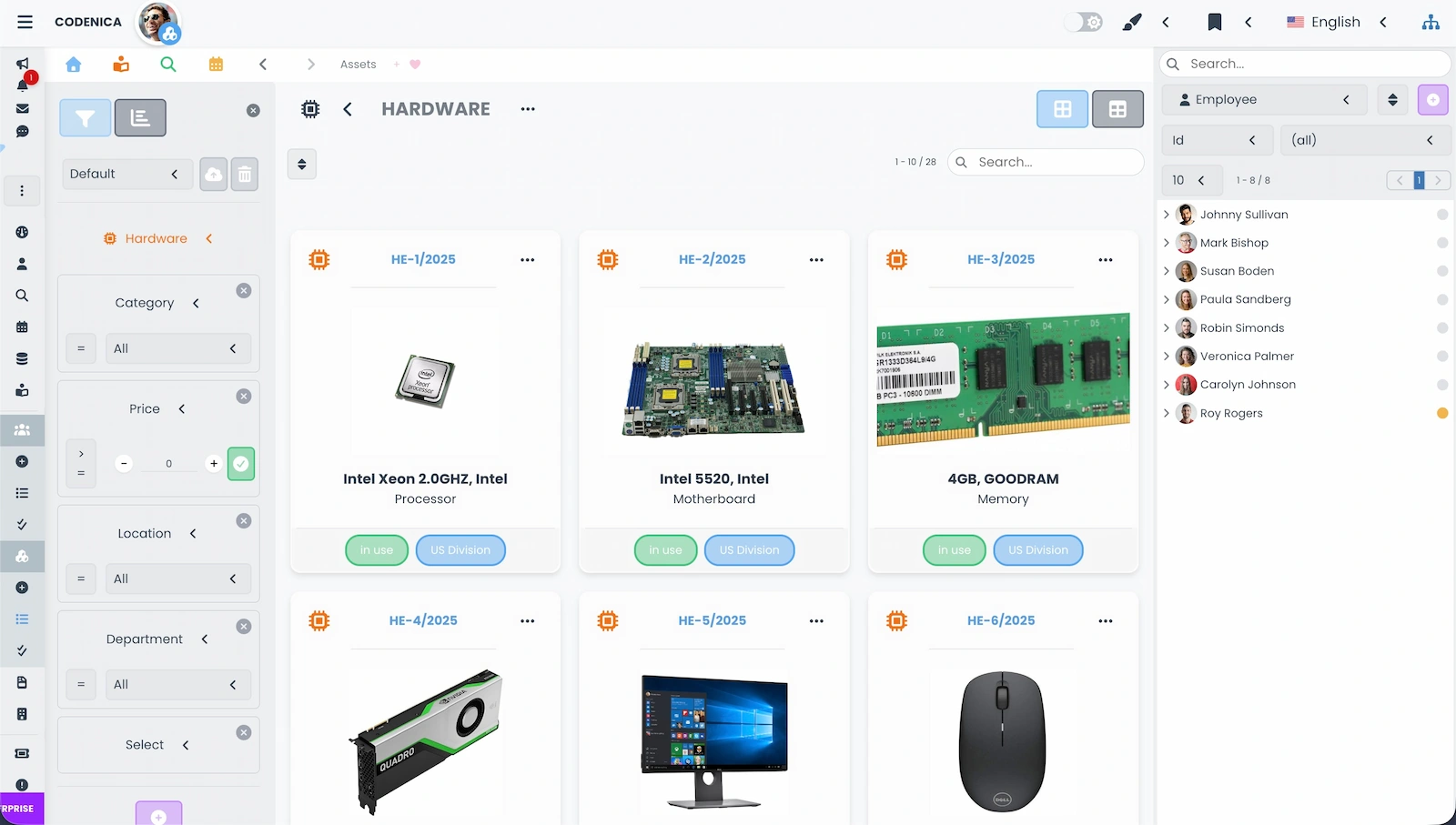
Task: Click the cloud save icon next to Default view
Action: pos(213,174)
